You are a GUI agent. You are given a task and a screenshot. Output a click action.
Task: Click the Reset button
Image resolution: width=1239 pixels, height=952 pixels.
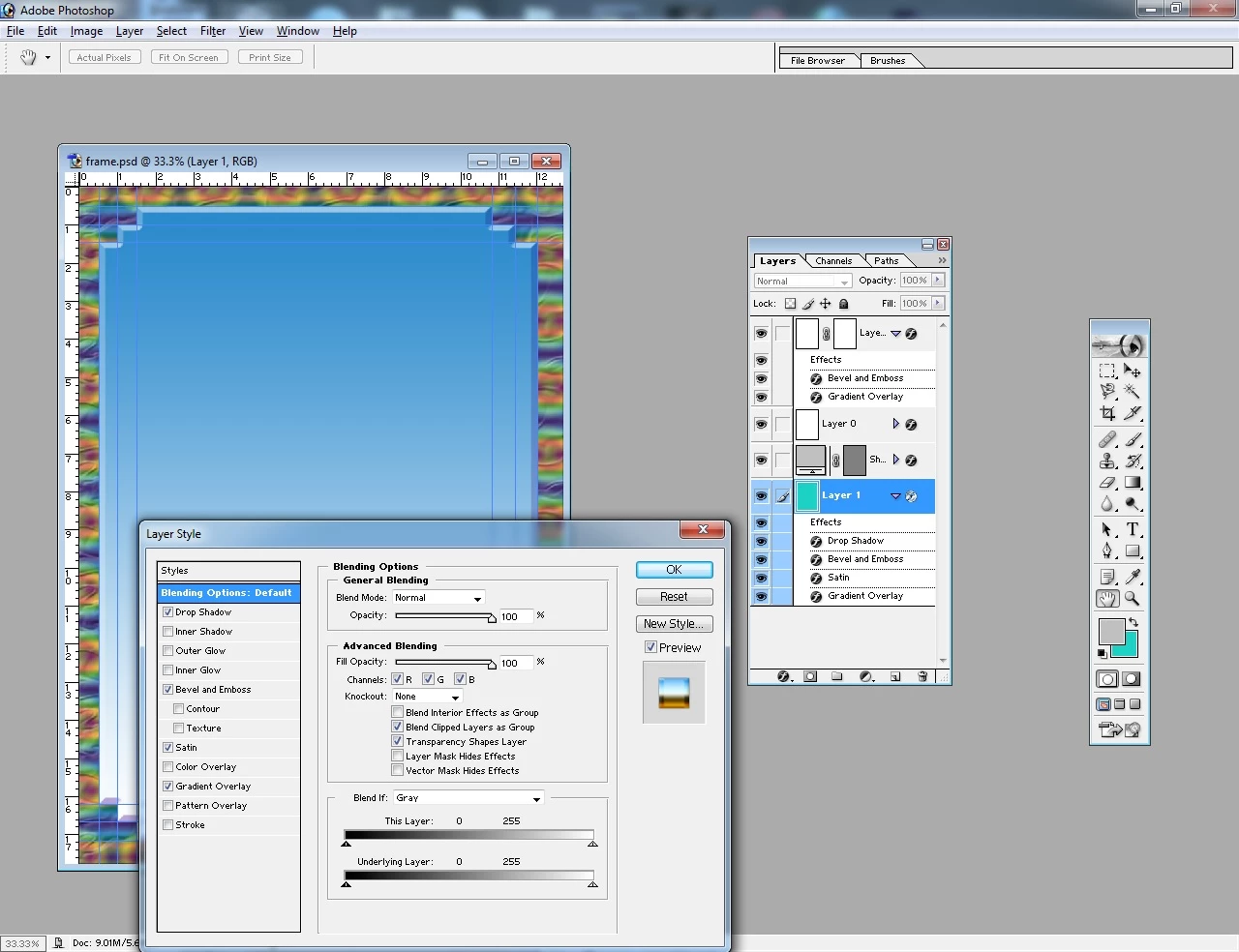pyautogui.click(x=674, y=597)
